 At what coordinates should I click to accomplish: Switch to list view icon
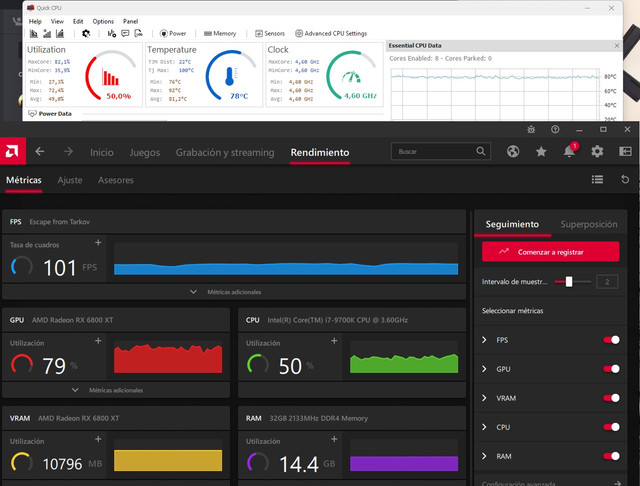(597, 179)
